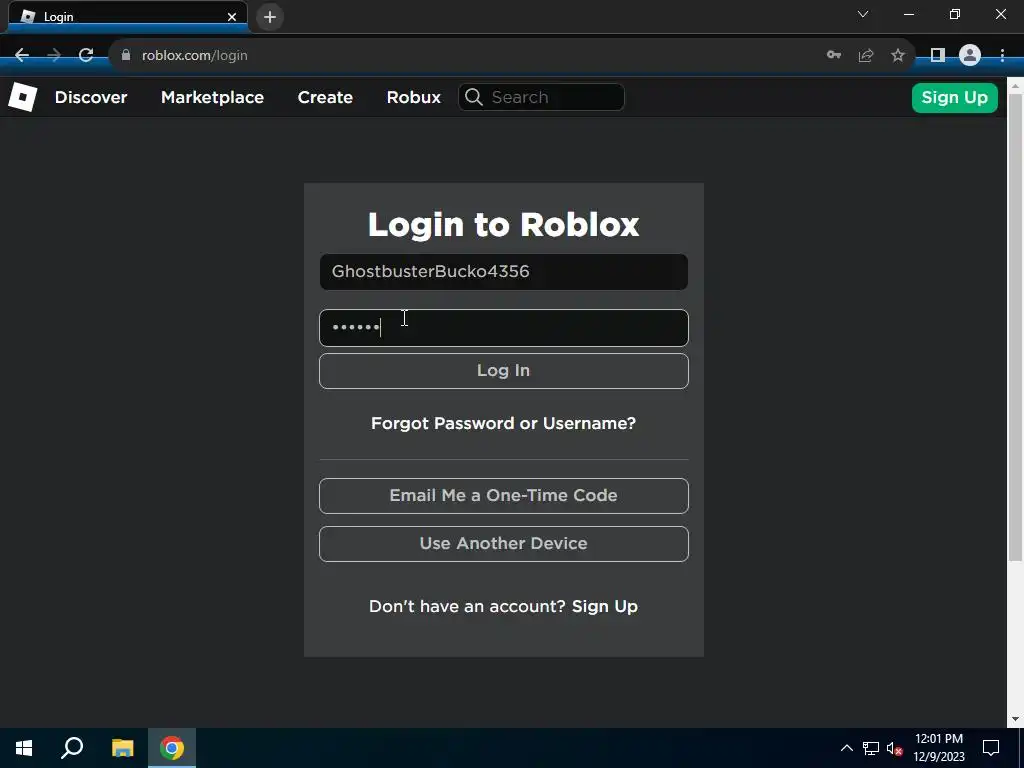
Task: Share this page using the share icon
Action: point(866,56)
